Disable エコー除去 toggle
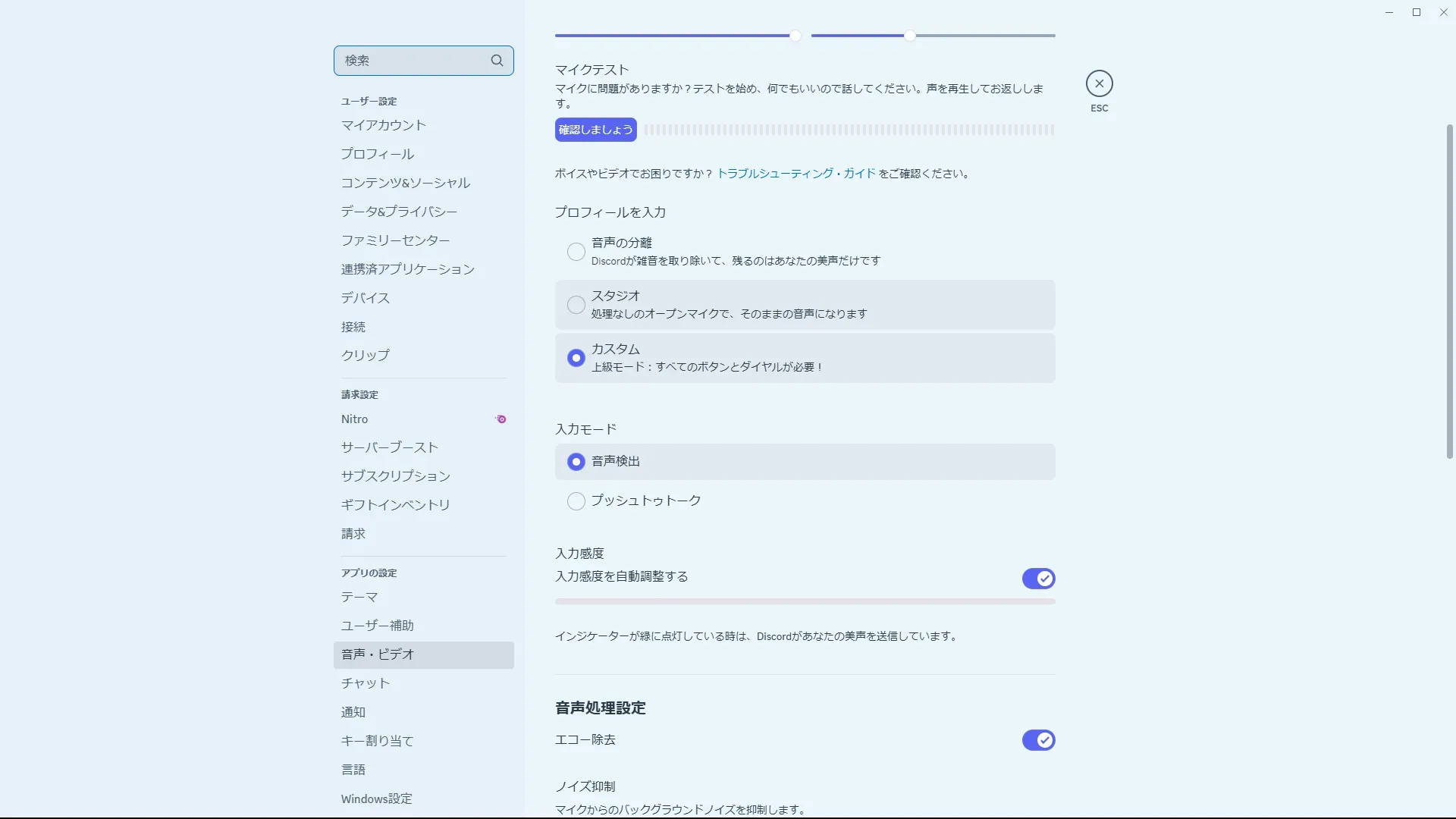The image size is (1456, 819). [x=1038, y=740]
